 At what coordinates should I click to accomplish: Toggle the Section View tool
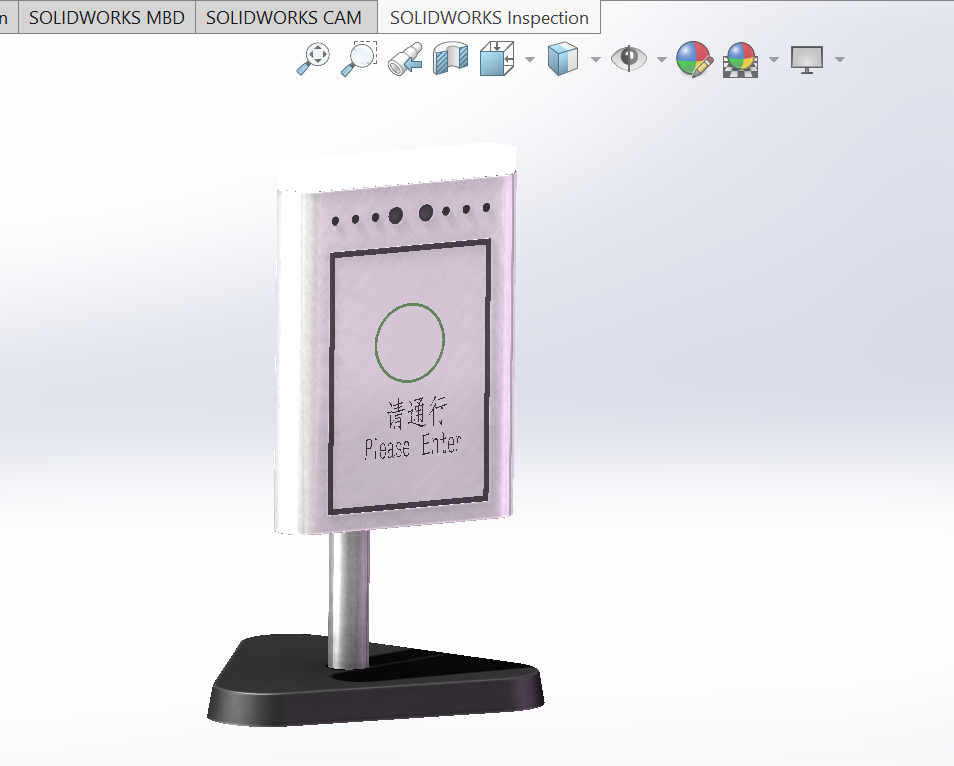(450, 59)
